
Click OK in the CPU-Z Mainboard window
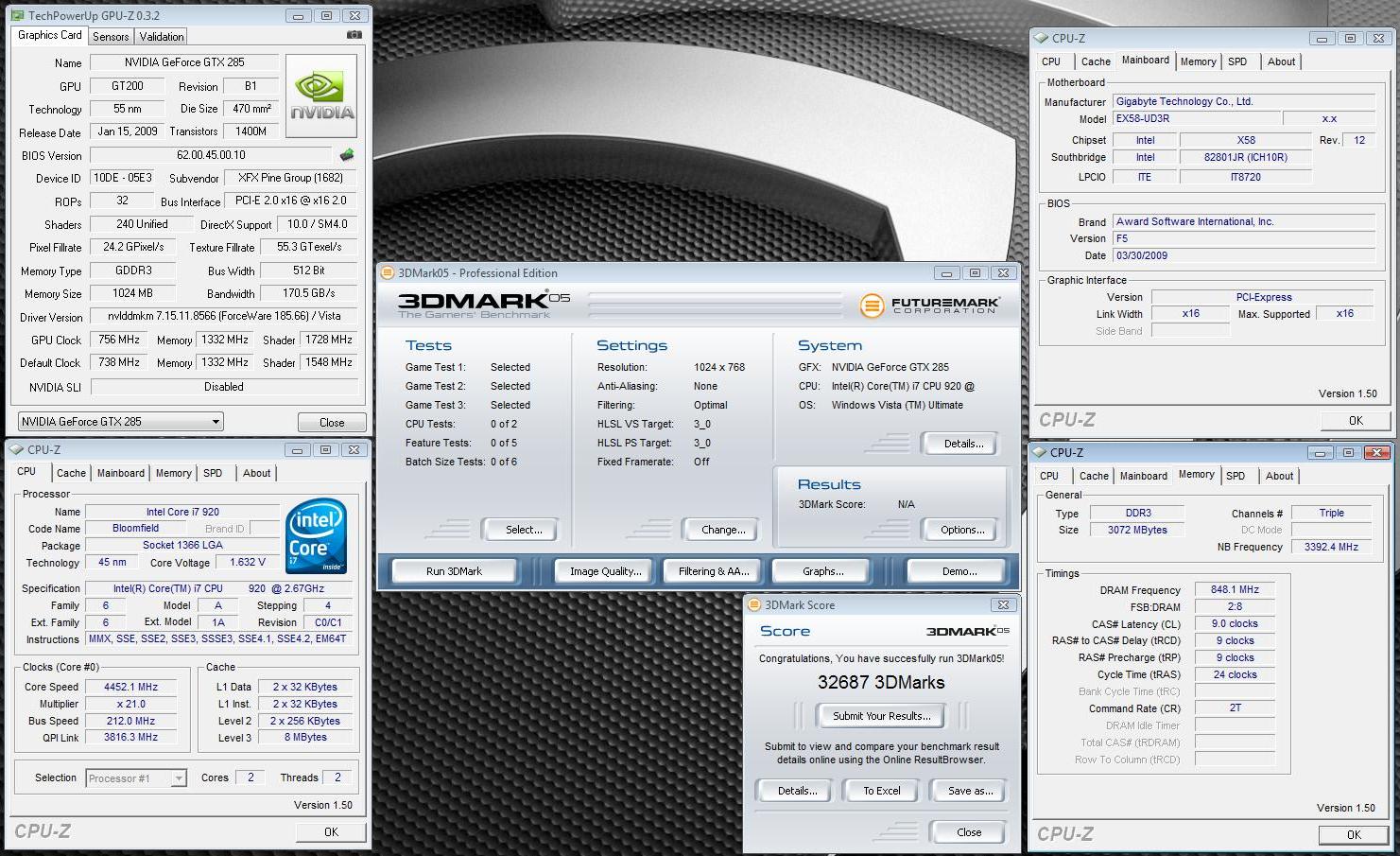pos(1356,421)
